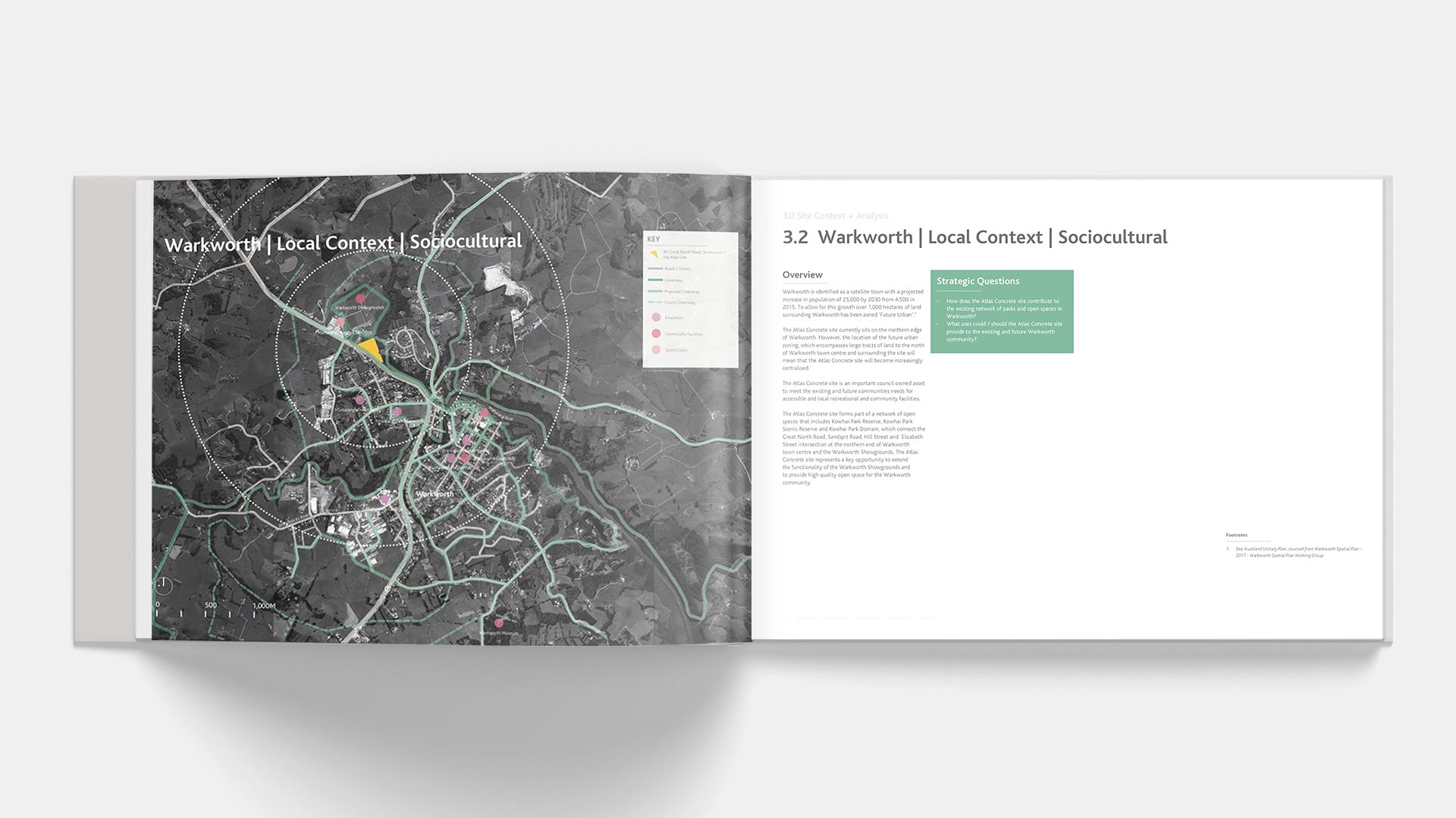
Task: Click the north arrow compass on map
Action: 163,584
